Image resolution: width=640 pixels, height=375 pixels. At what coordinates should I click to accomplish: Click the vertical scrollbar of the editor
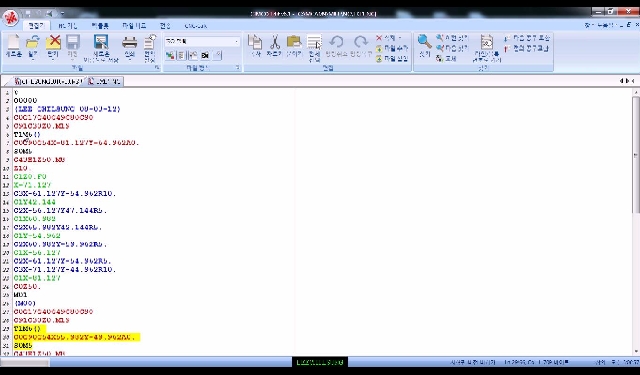coord(636,220)
